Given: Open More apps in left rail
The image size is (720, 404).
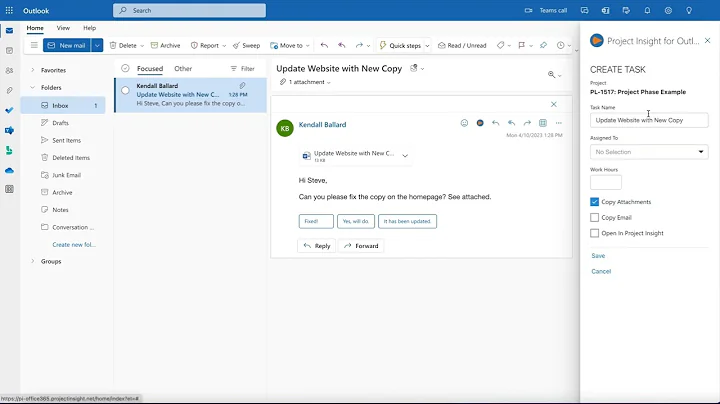Looking at the screenshot, I should pyautogui.click(x=9, y=189).
